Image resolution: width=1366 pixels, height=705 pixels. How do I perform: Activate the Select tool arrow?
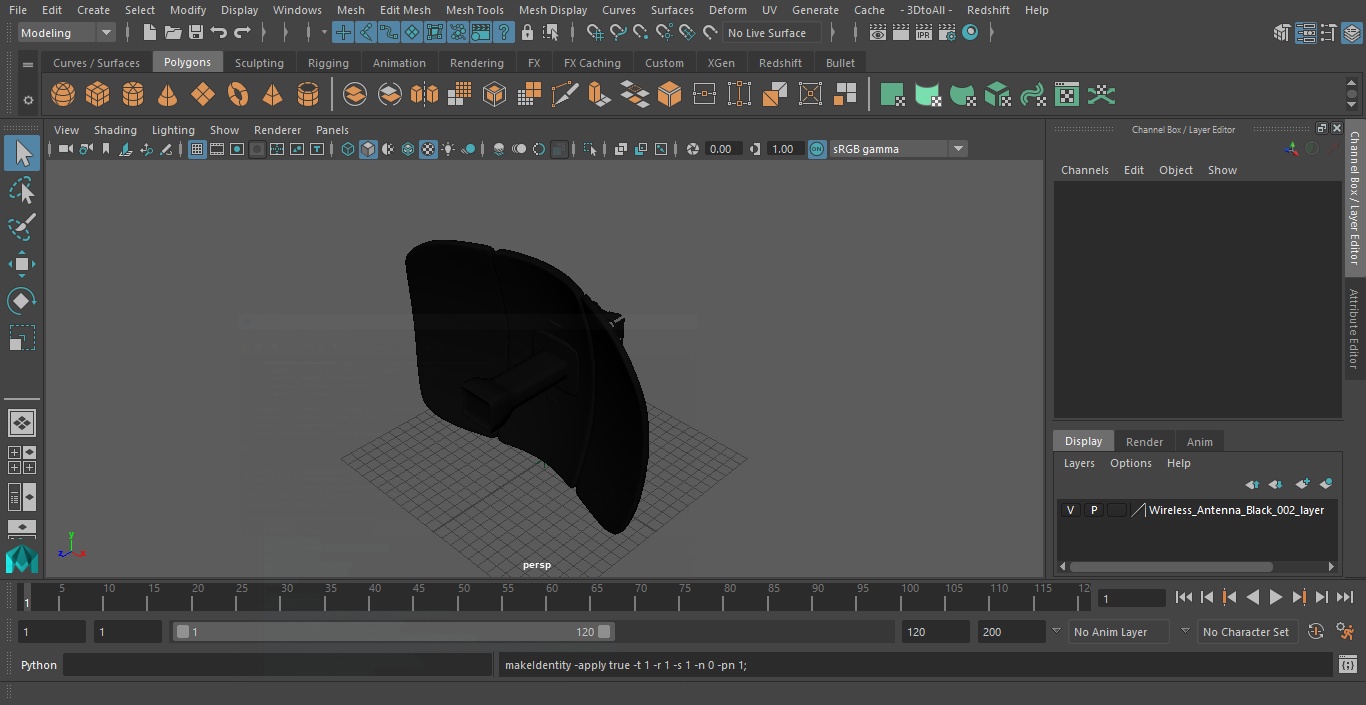click(22, 154)
